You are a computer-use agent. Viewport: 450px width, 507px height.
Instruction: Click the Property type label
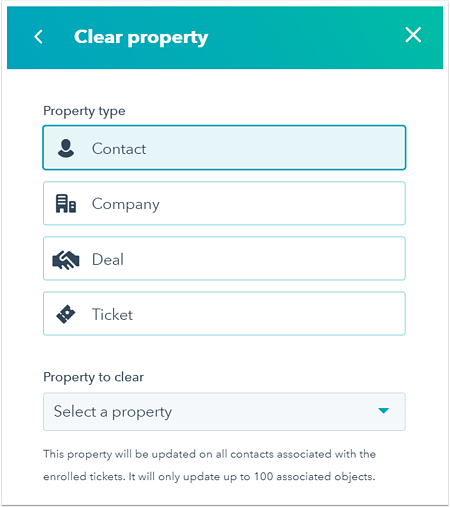[x=84, y=111]
